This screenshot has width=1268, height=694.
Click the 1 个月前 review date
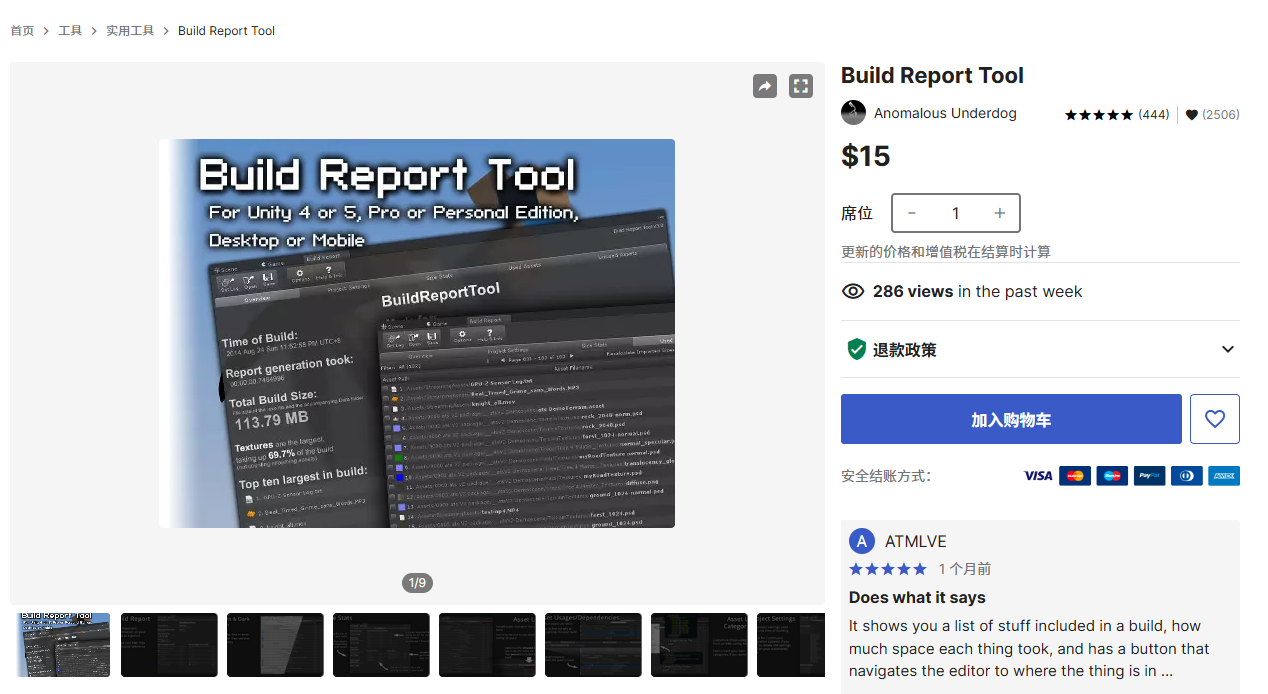pyautogui.click(x=964, y=569)
